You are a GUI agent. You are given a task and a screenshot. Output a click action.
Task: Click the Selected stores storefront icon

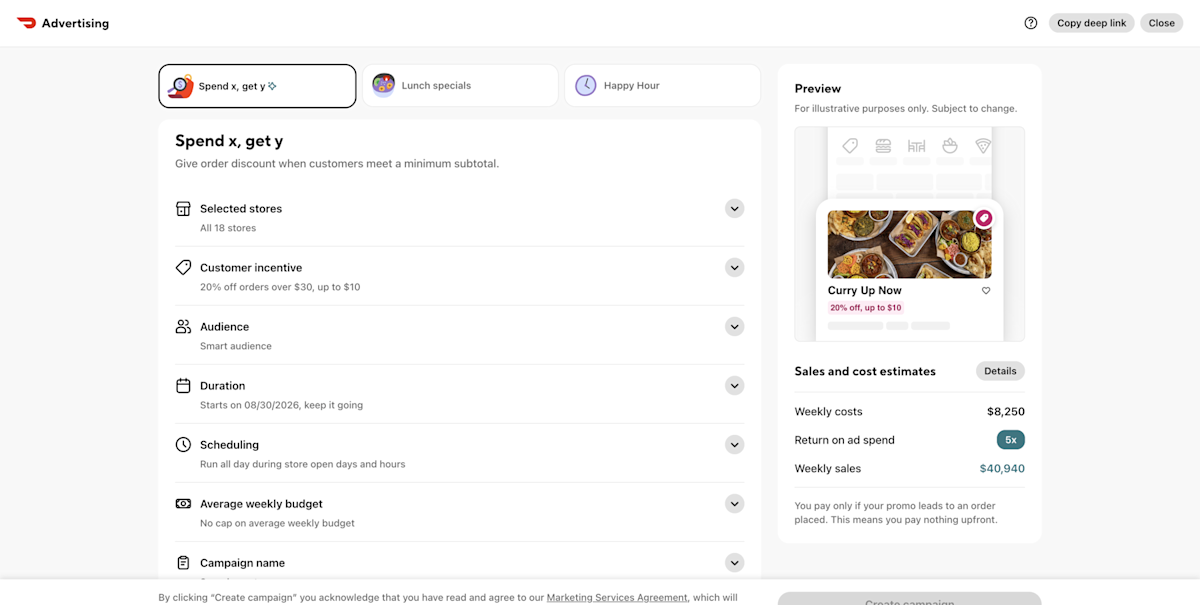tap(183, 209)
